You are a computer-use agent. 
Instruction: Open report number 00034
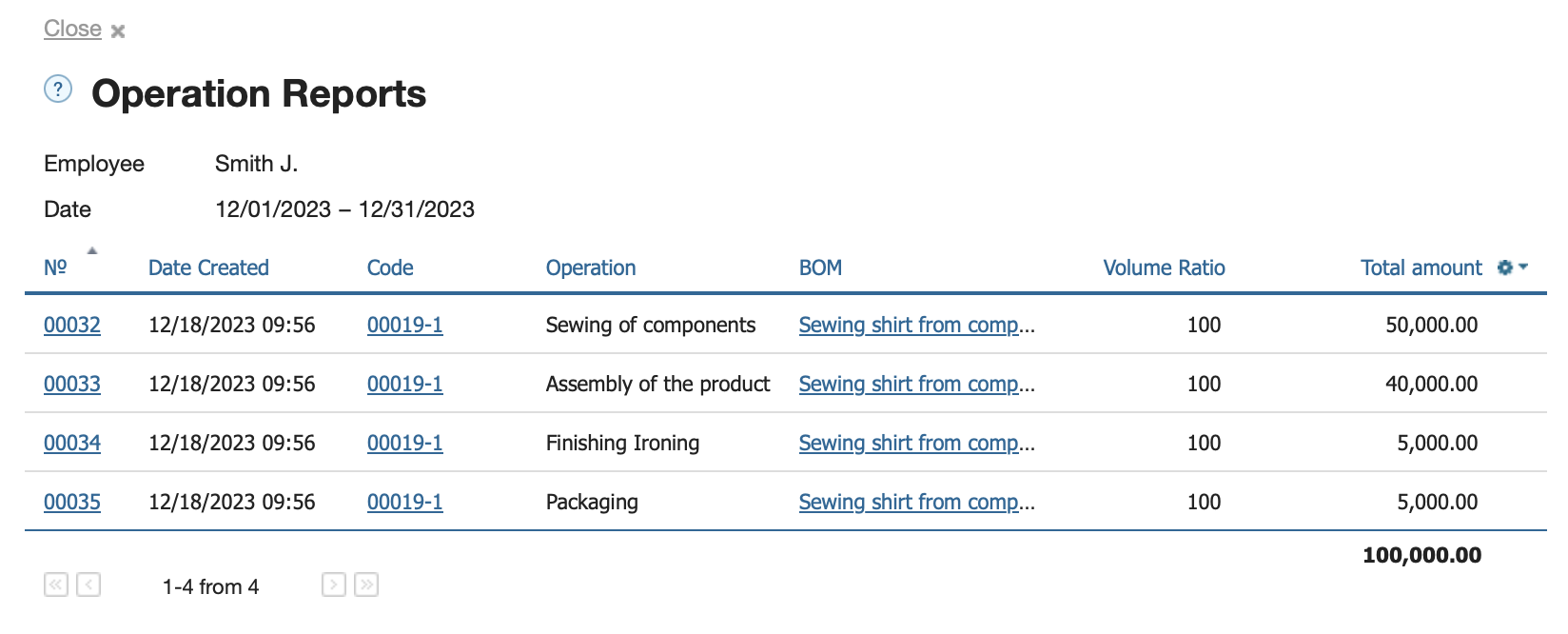pos(72,443)
